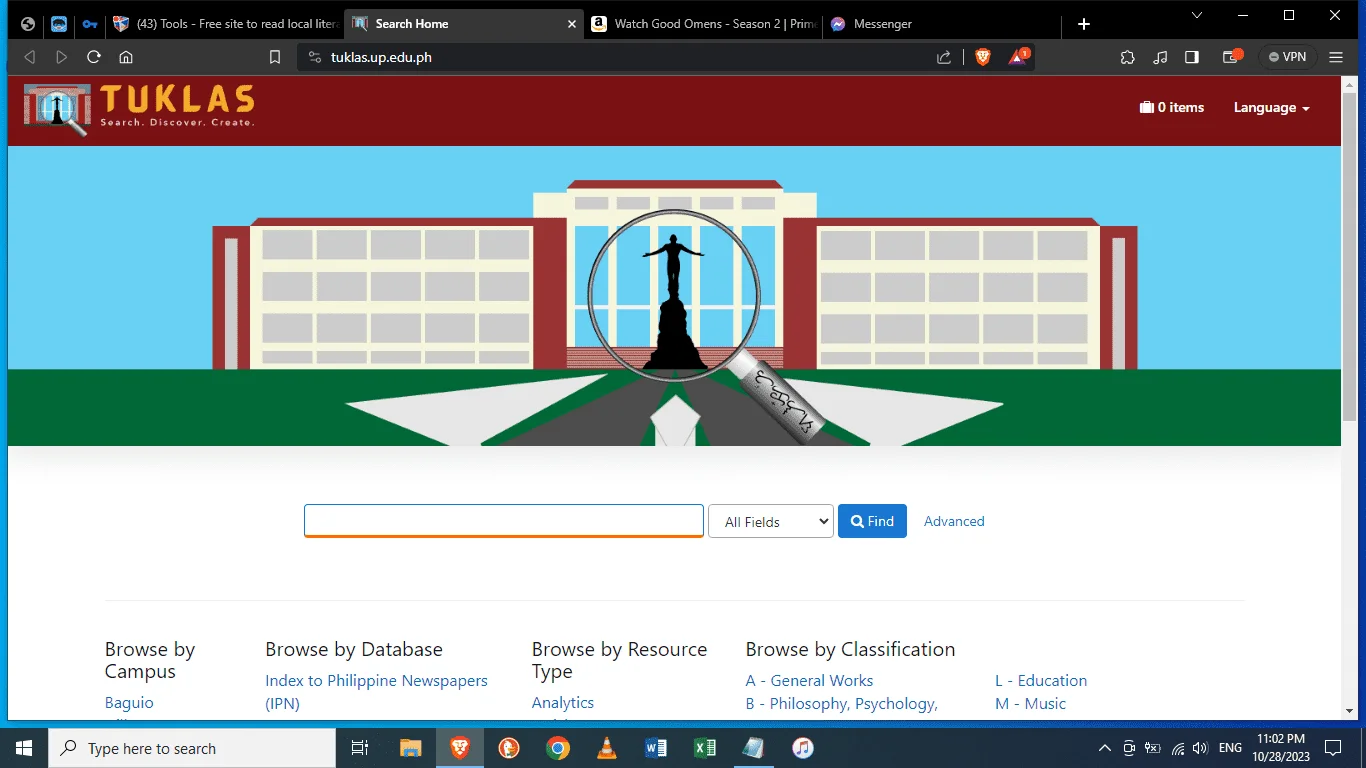Show hidden system tray icons chevron
The width and height of the screenshot is (1366, 768).
click(1105, 748)
